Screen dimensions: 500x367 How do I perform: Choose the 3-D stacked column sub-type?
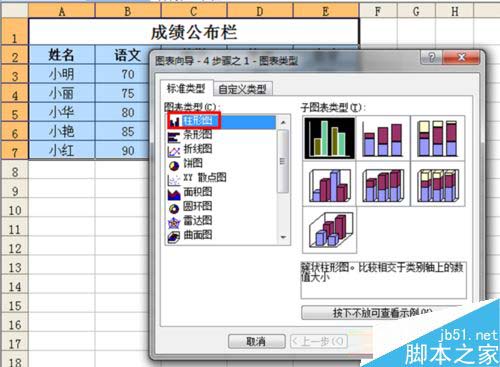point(383,184)
